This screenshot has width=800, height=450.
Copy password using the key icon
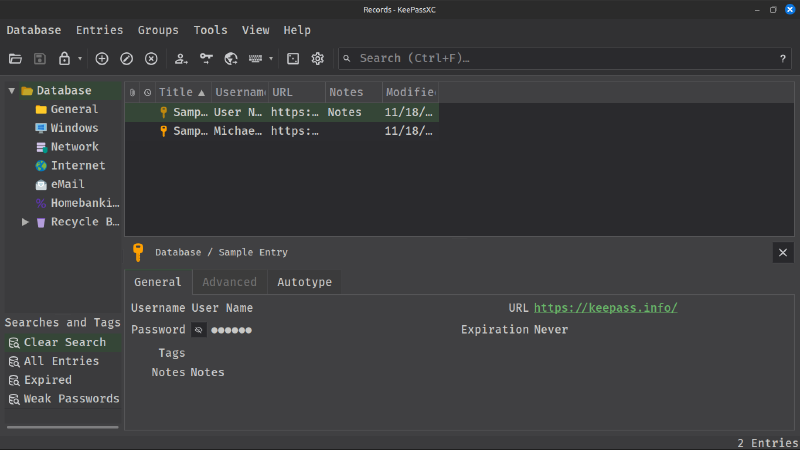tap(206, 59)
